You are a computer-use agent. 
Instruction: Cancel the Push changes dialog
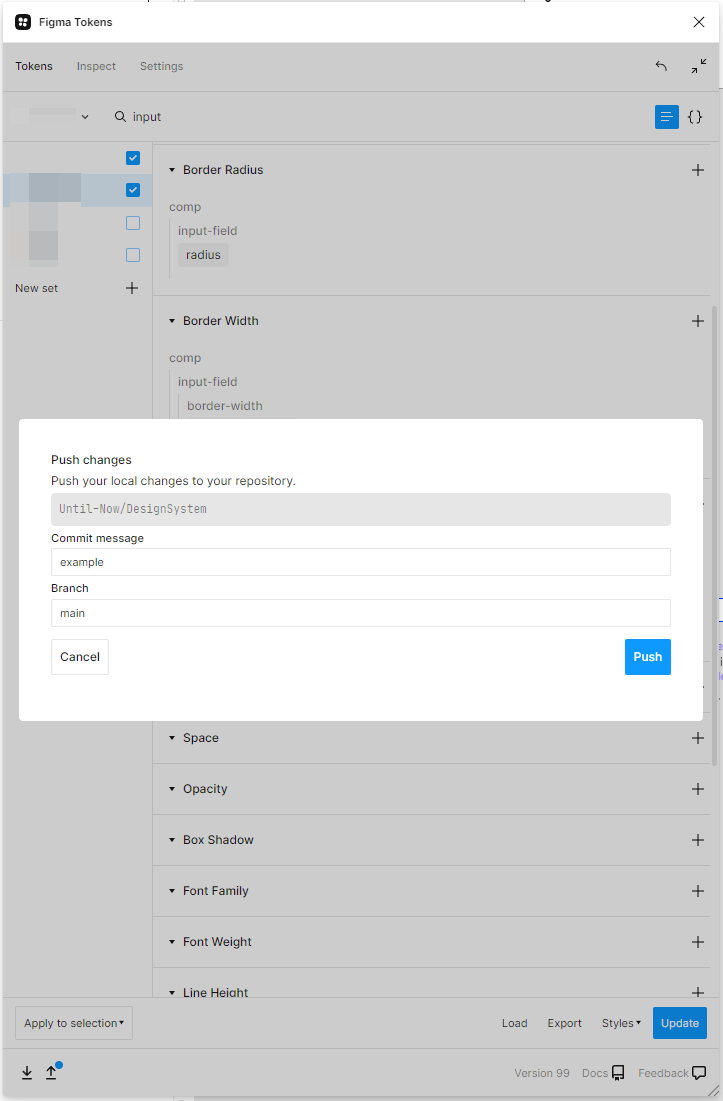tap(79, 657)
